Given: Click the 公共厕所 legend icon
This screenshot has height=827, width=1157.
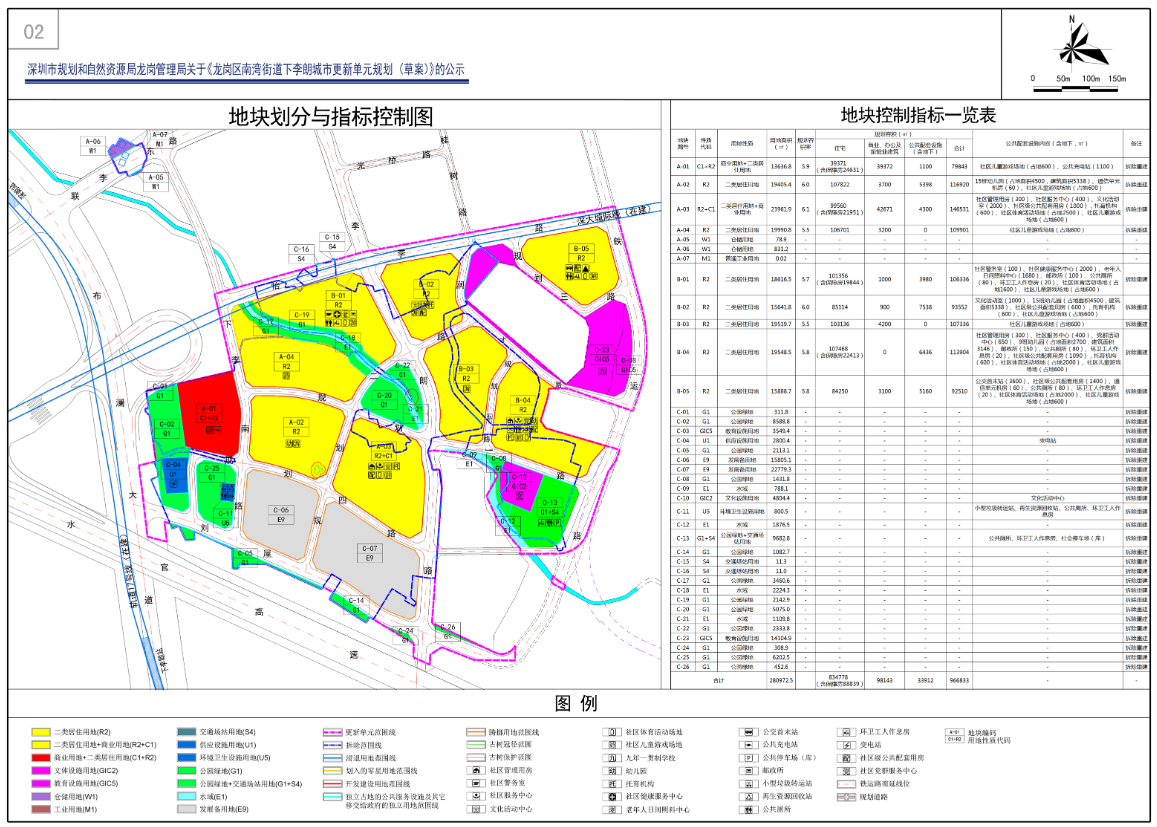Looking at the screenshot, I should [746, 810].
